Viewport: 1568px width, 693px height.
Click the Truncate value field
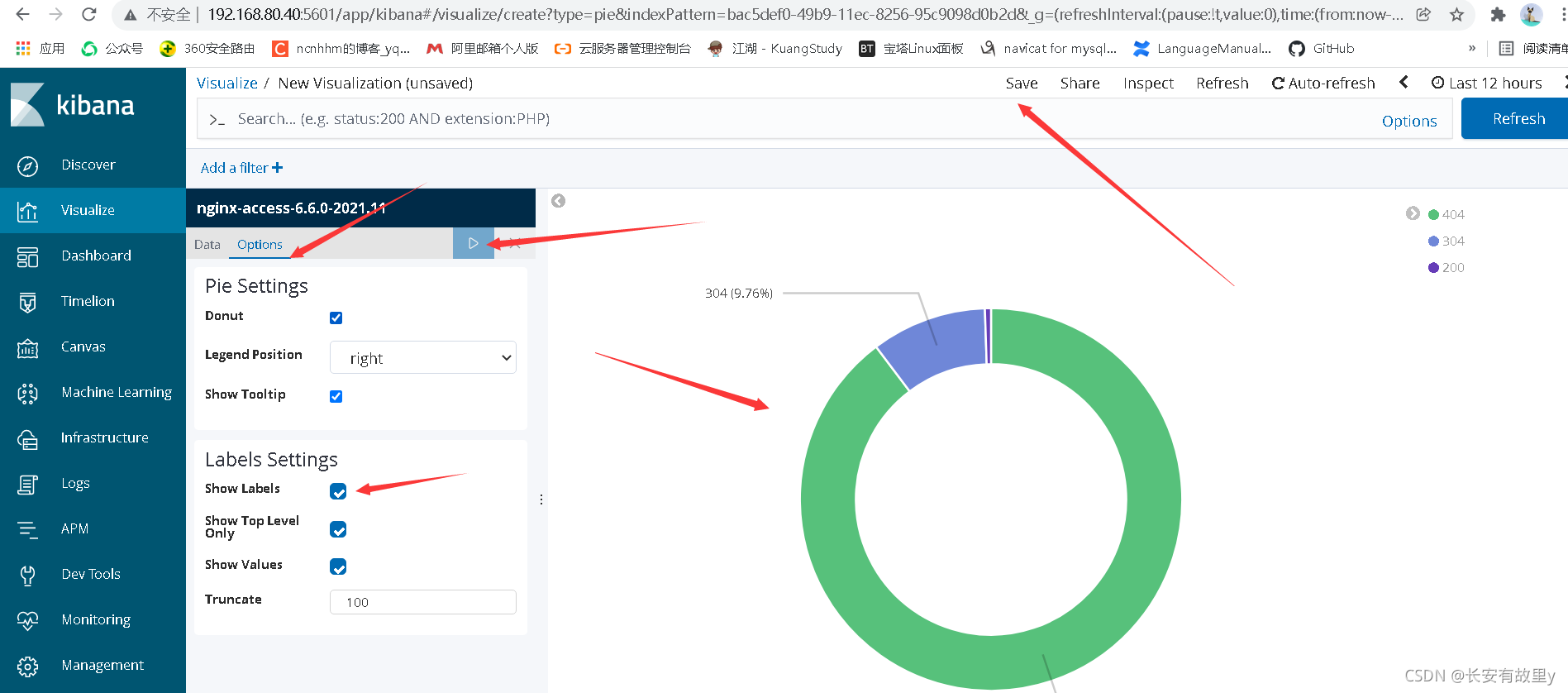click(423, 602)
